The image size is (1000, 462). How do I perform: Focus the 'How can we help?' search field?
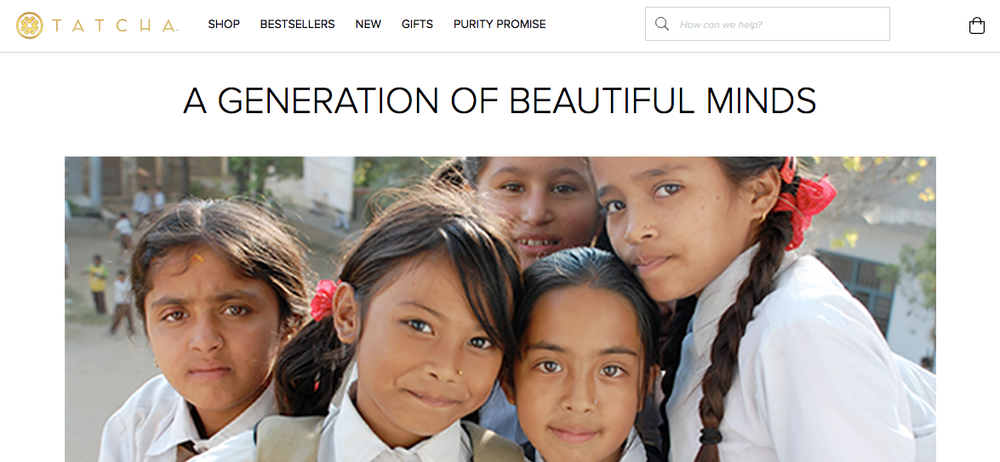coord(767,24)
